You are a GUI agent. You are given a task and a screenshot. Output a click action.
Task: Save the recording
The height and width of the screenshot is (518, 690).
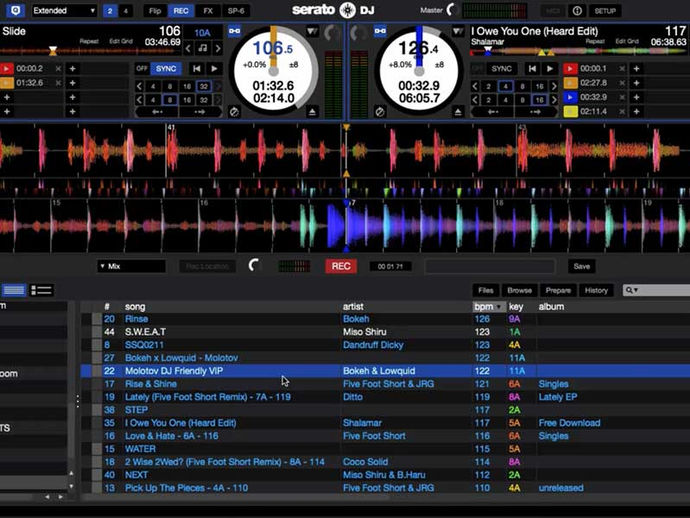pyautogui.click(x=581, y=266)
